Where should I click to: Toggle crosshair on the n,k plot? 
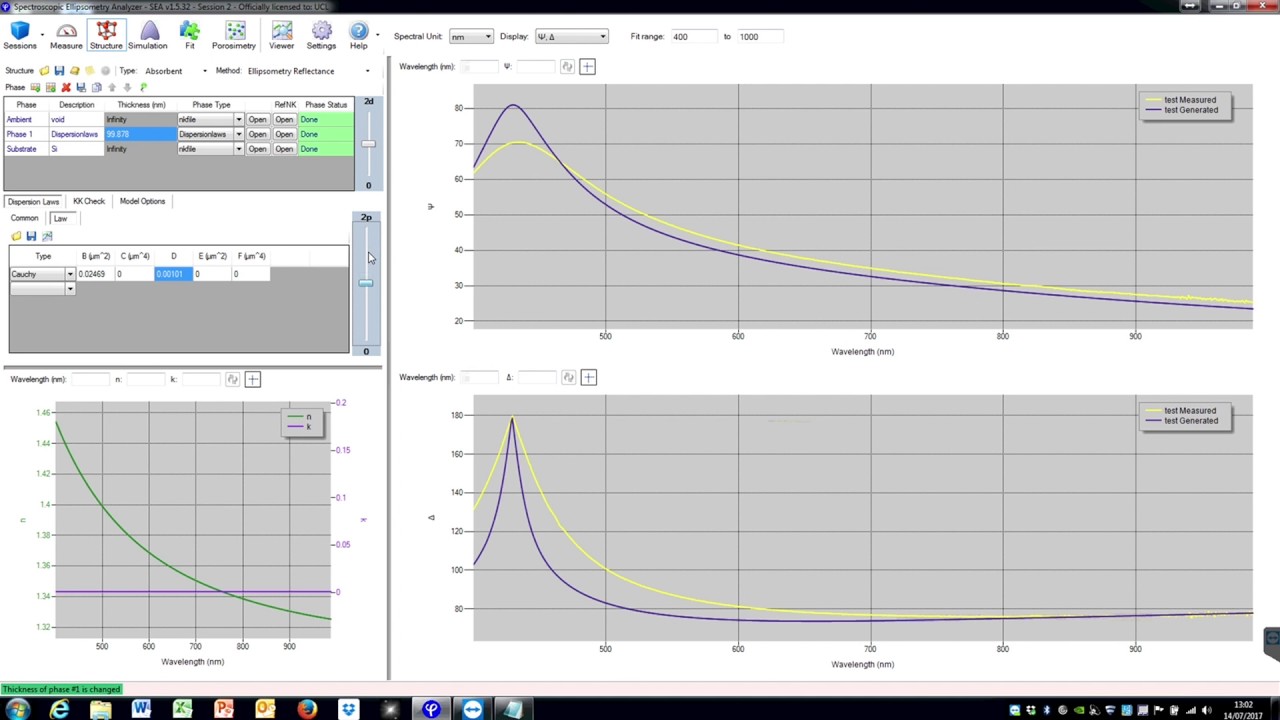click(x=252, y=380)
